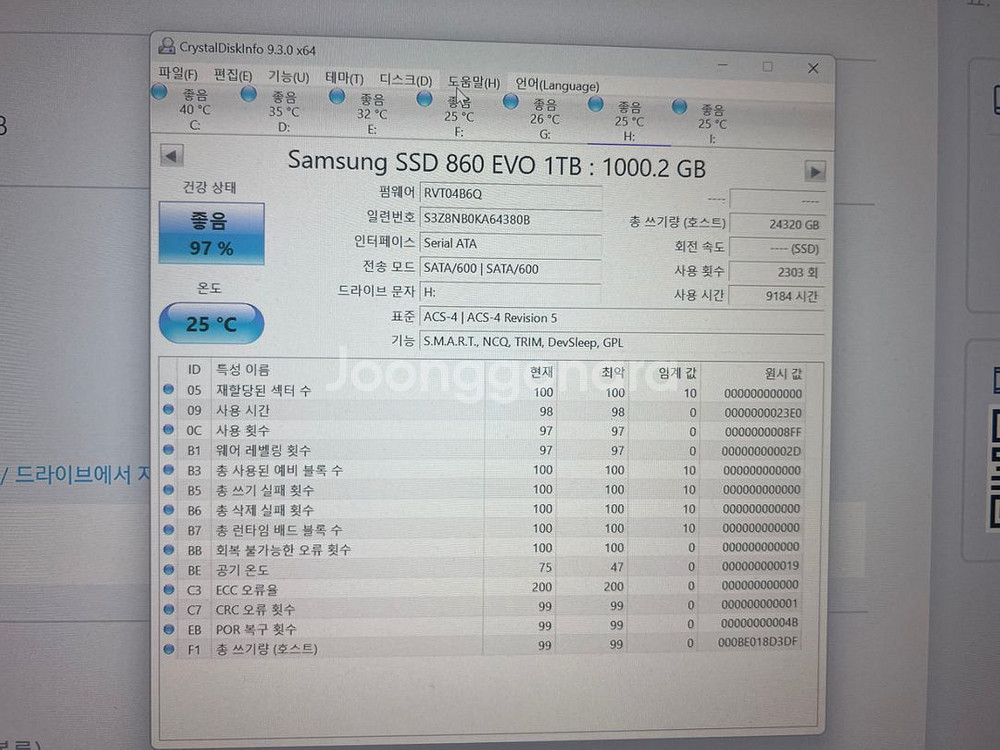
Task: Select drive E: status icon at 32 °C
Action: tap(337, 97)
